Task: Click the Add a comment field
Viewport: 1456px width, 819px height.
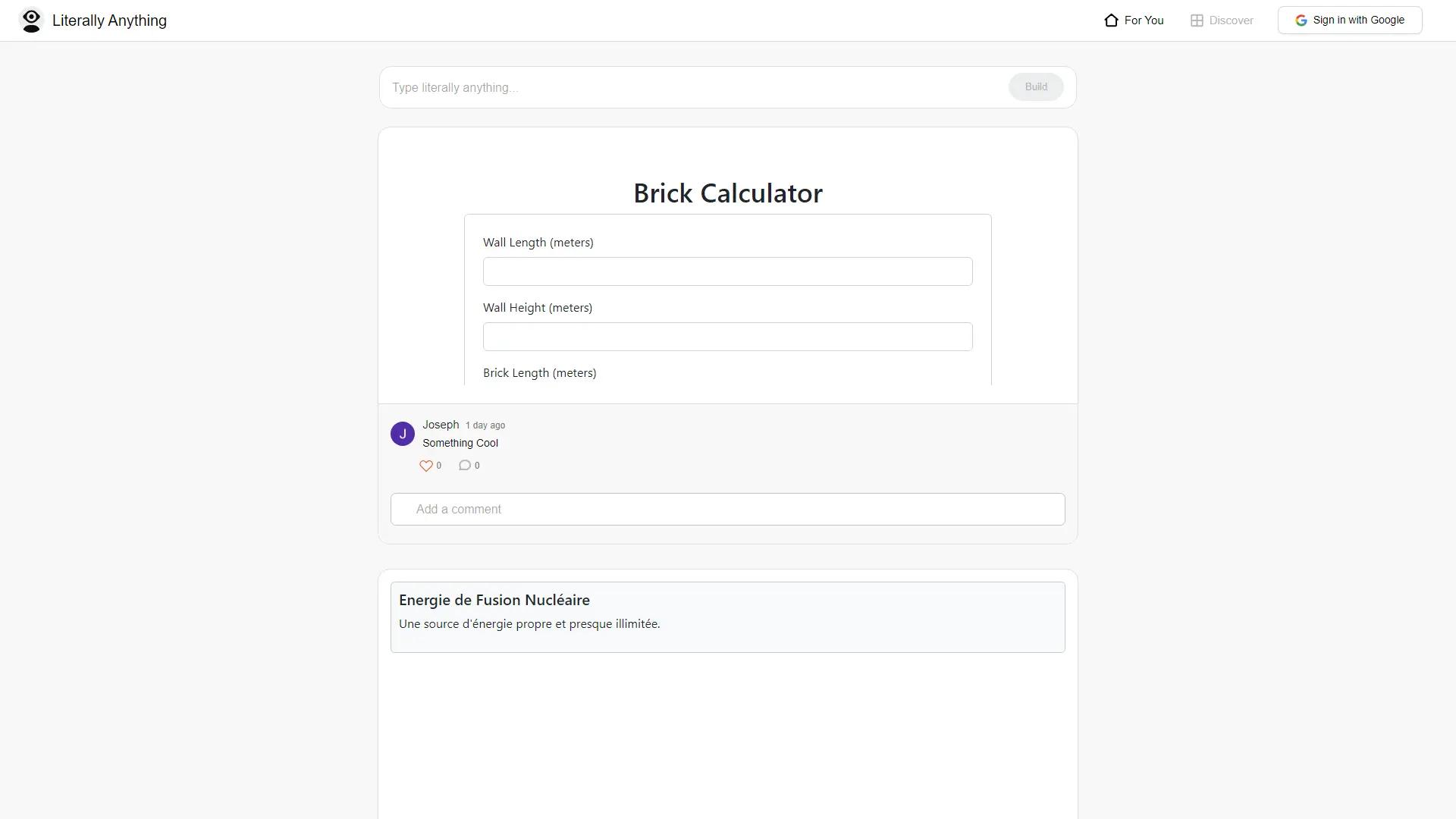Action: pyautogui.click(x=728, y=510)
